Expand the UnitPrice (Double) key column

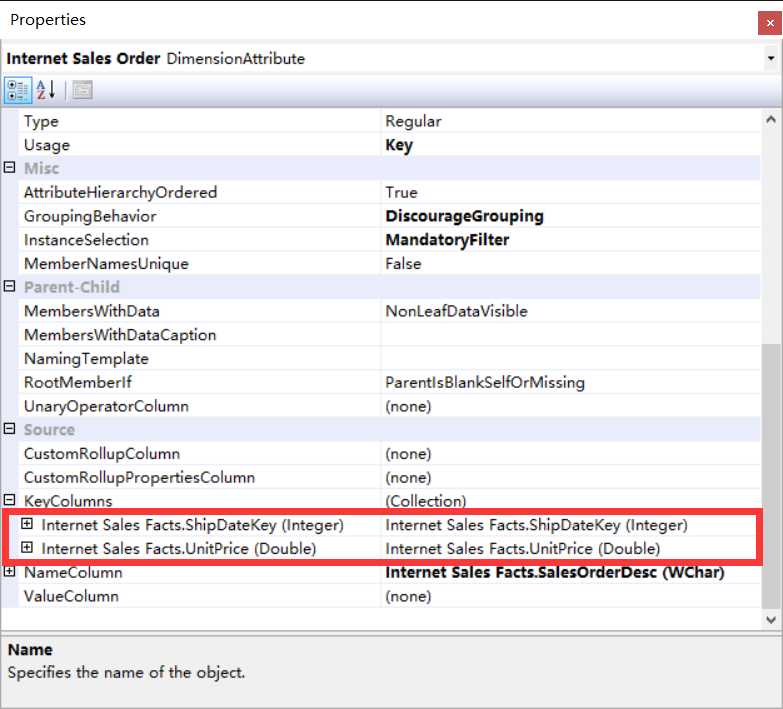click(x=27, y=548)
